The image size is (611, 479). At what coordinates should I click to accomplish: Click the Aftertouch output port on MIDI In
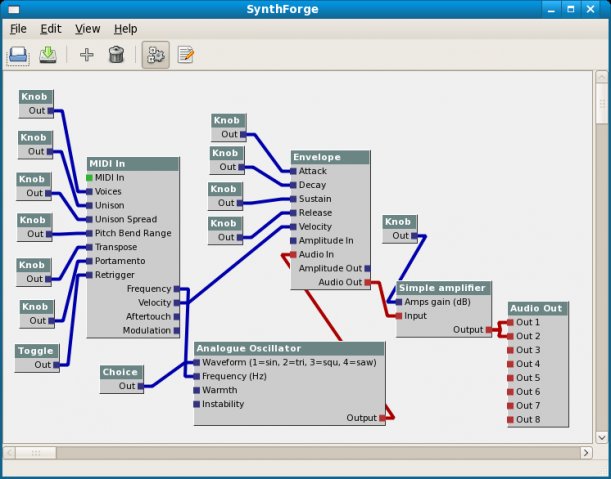tap(177, 317)
